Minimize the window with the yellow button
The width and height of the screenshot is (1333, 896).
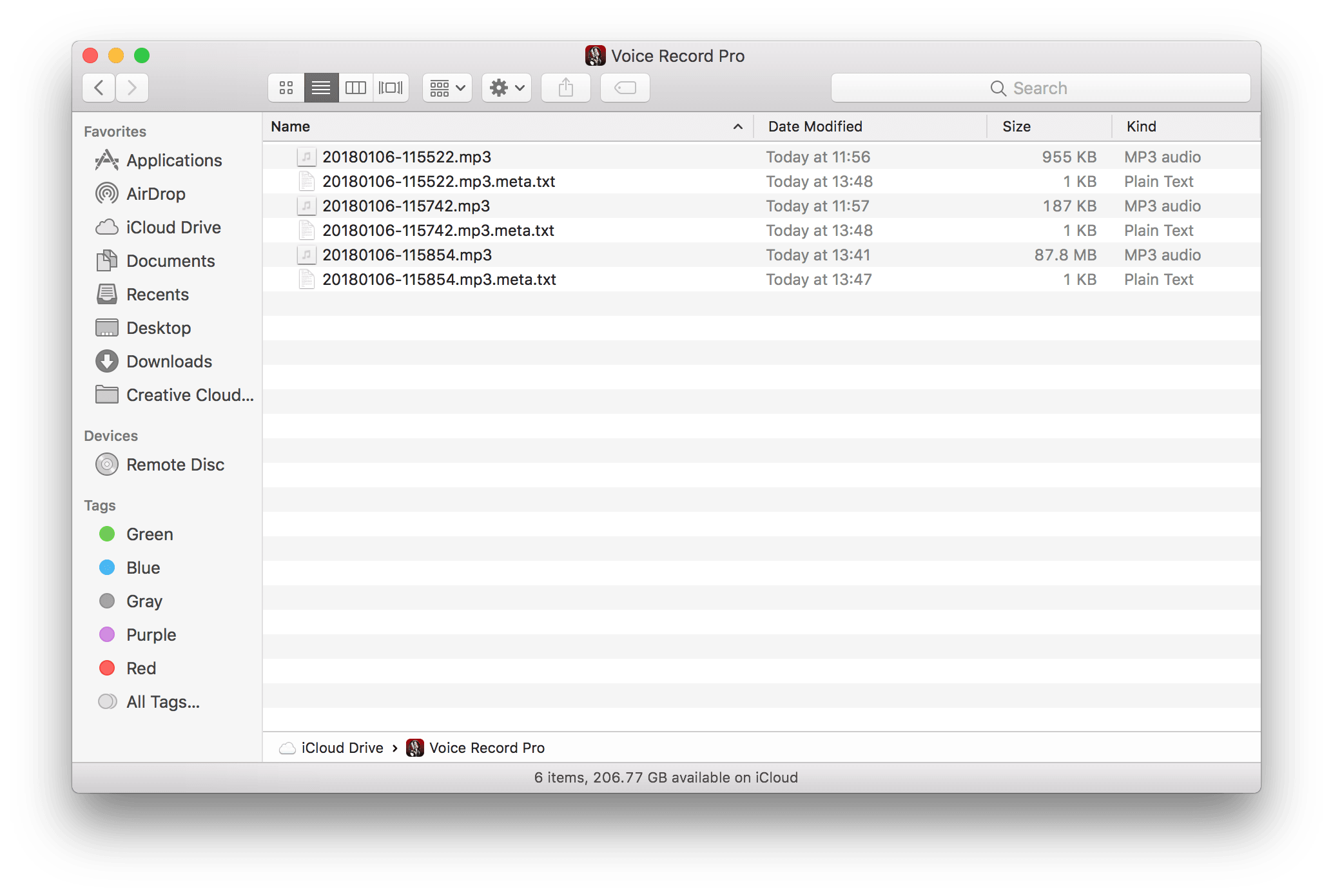pos(116,56)
